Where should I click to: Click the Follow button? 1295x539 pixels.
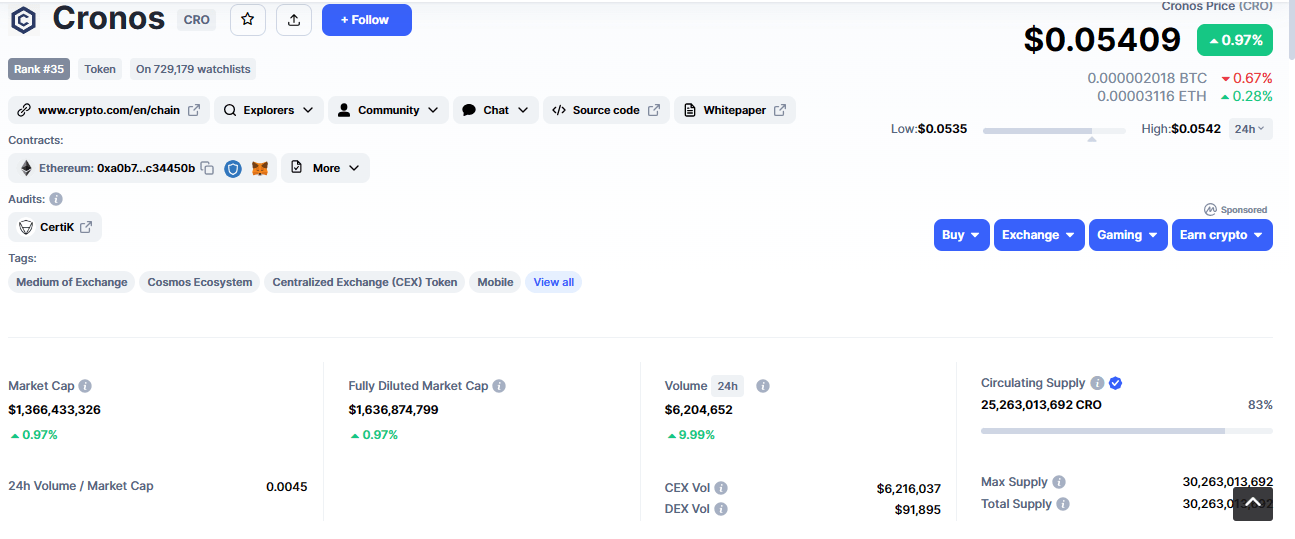coord(366,20)
